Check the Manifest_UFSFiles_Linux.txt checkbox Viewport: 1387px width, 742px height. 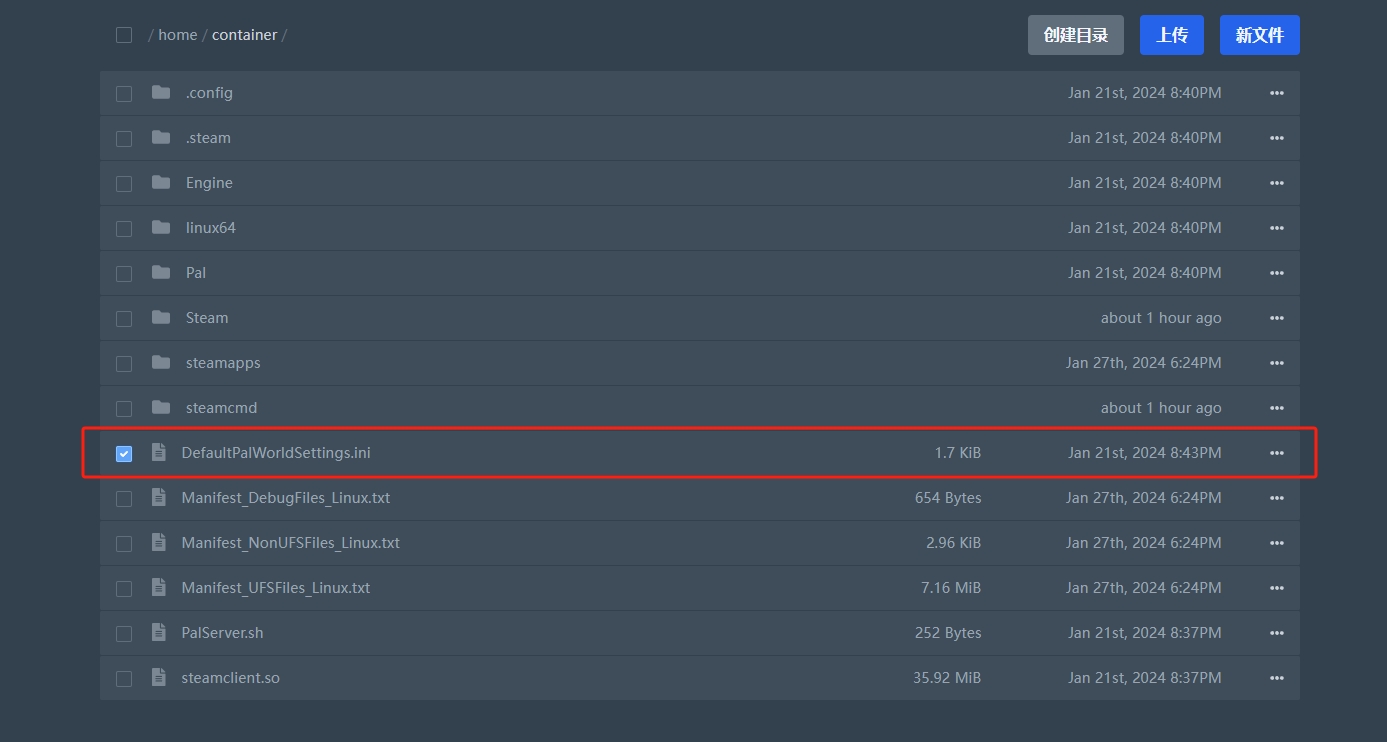[x=124, y=588]
